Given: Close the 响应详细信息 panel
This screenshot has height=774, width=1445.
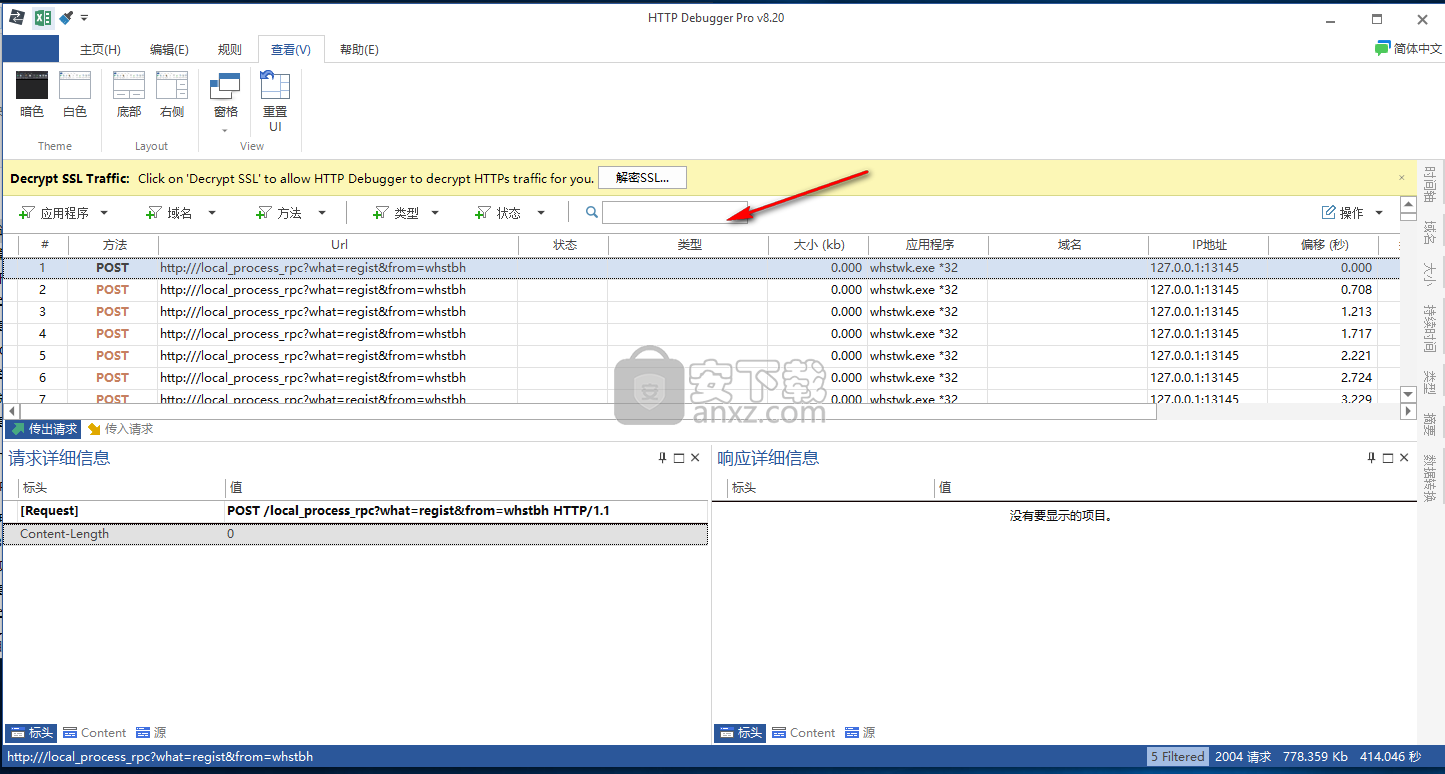Looking at the screenshot, I should [1405, 458].
